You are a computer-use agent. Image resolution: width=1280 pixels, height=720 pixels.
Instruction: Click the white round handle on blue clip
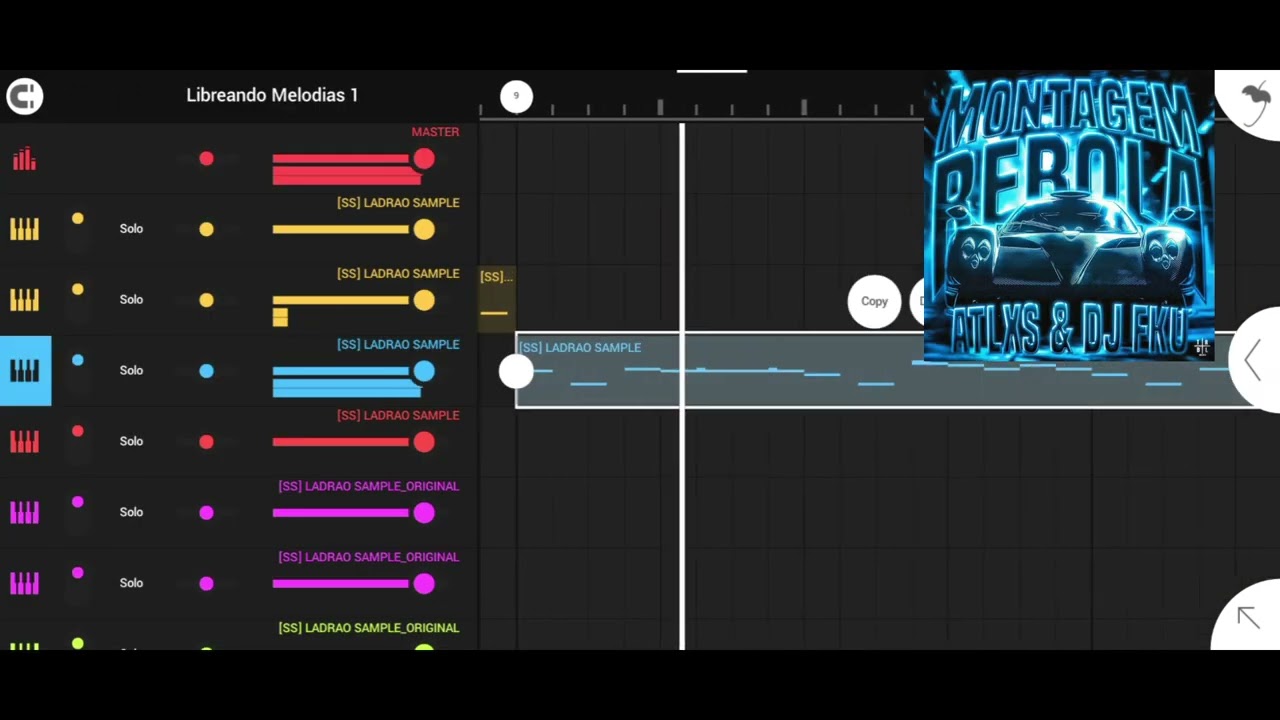coord(516,371)
